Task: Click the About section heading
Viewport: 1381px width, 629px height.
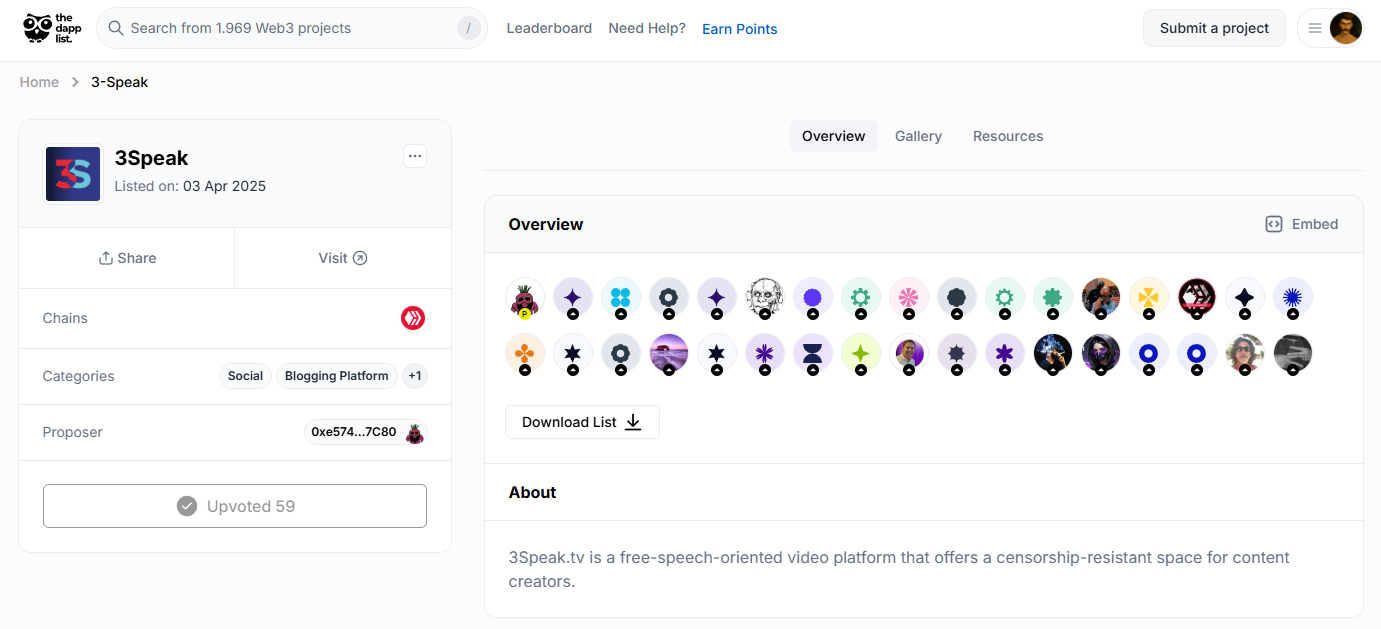Action: tap(532, 492)
